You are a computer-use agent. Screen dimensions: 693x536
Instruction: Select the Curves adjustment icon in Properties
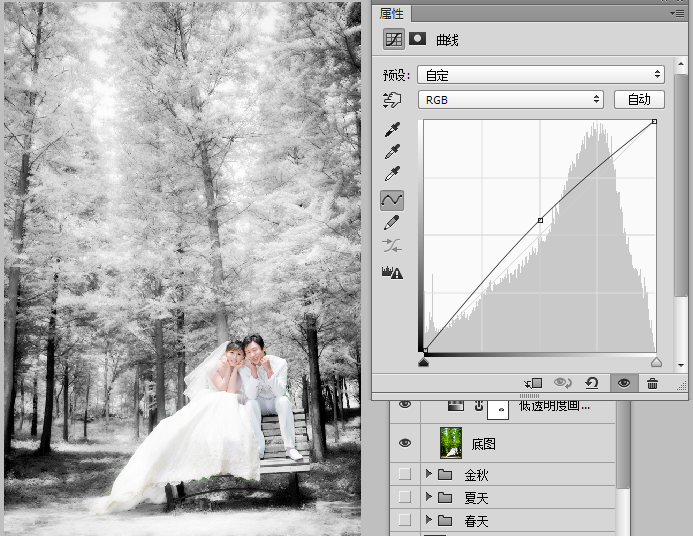point(393,39)
